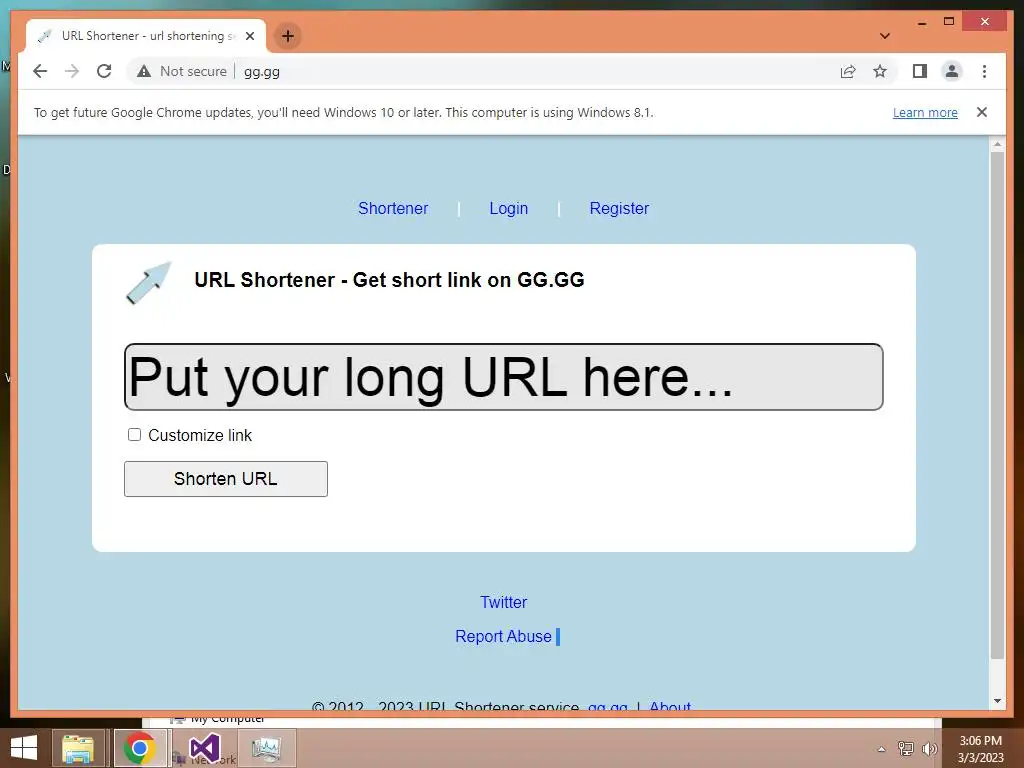Click the Shorten URL button
This screenshot has width=1024, height=768.
click(x=226, y=479)
